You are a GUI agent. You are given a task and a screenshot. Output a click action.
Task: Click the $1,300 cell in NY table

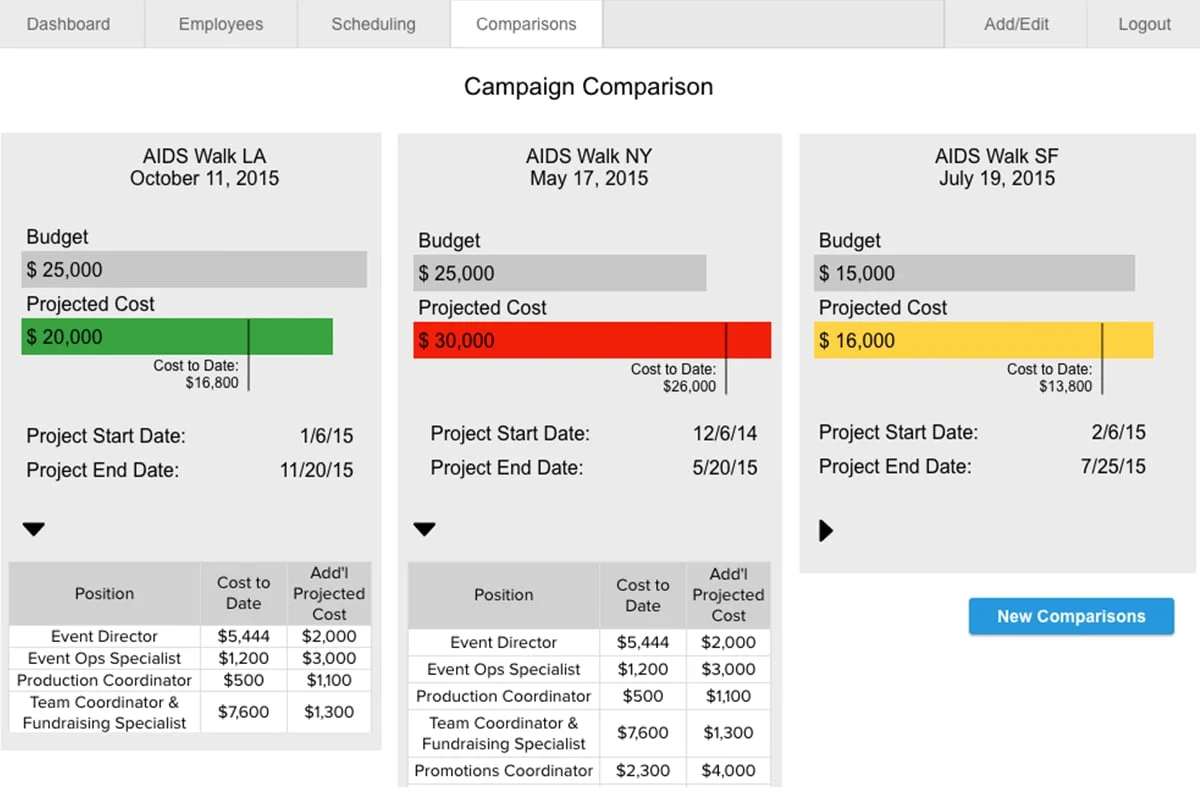click(728, 733)
